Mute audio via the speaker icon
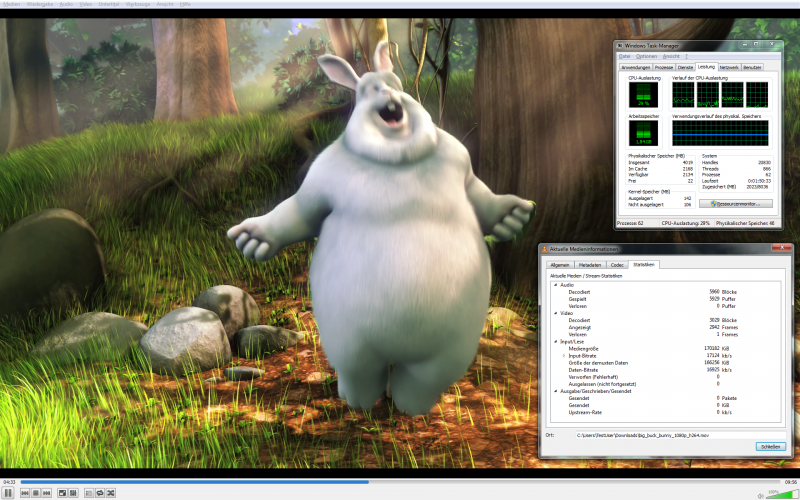 [x=760, y=495]
